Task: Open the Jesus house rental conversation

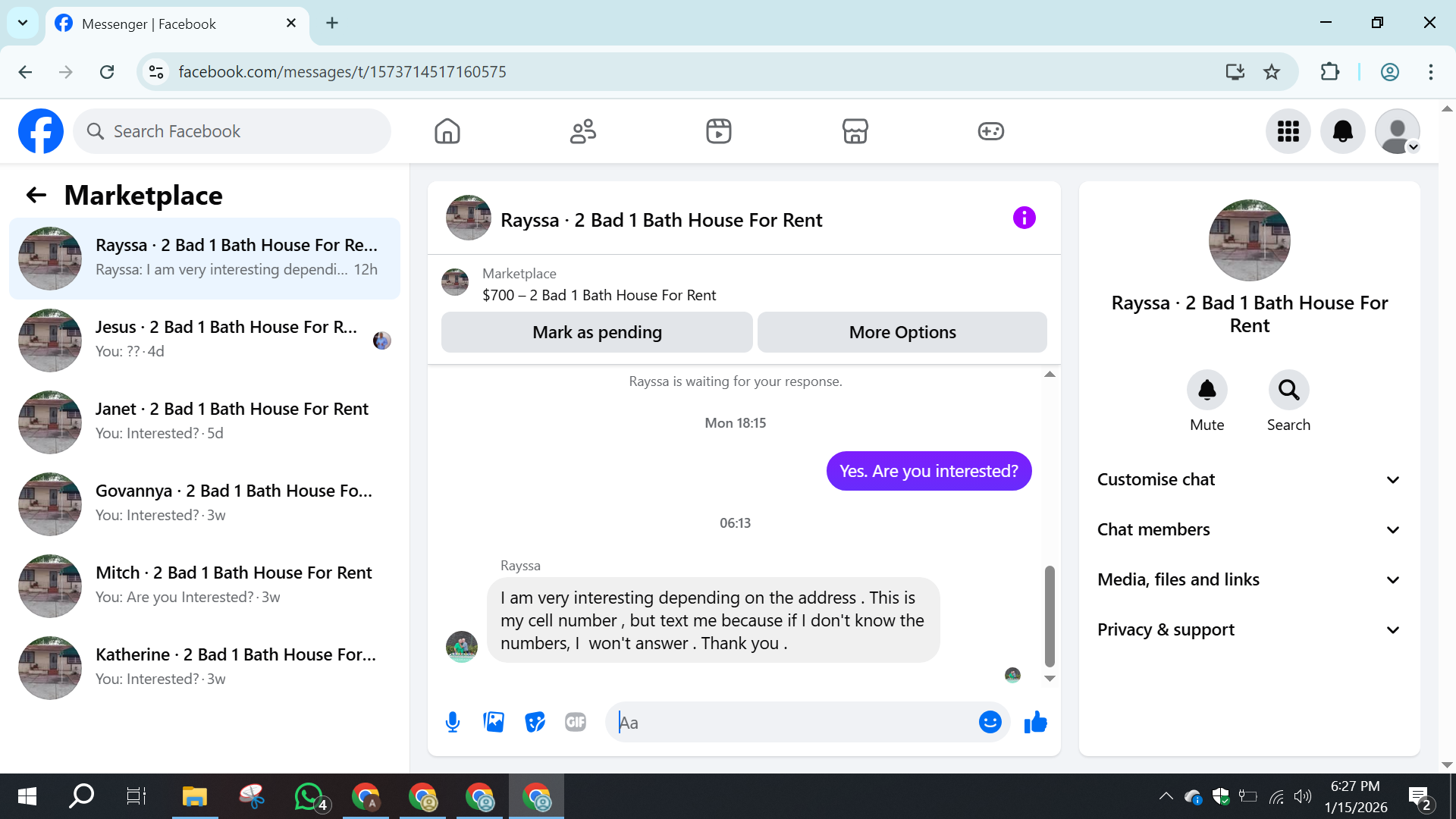Action: pos(205,340)
